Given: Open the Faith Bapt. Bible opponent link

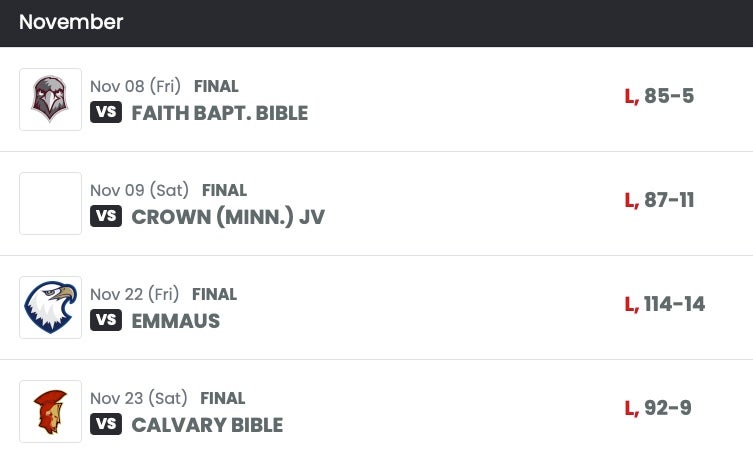Looking at the screenshot, I should [219, 113].
